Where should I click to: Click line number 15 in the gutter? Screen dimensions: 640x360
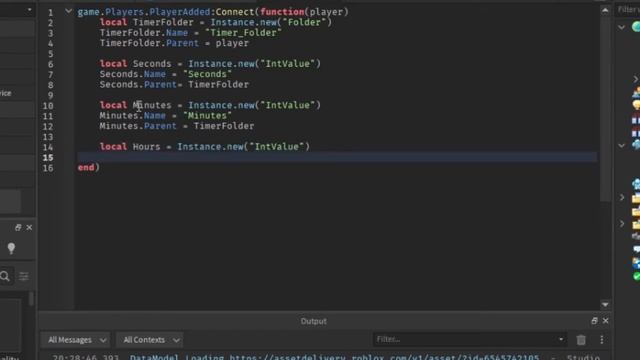pos(48,157)
